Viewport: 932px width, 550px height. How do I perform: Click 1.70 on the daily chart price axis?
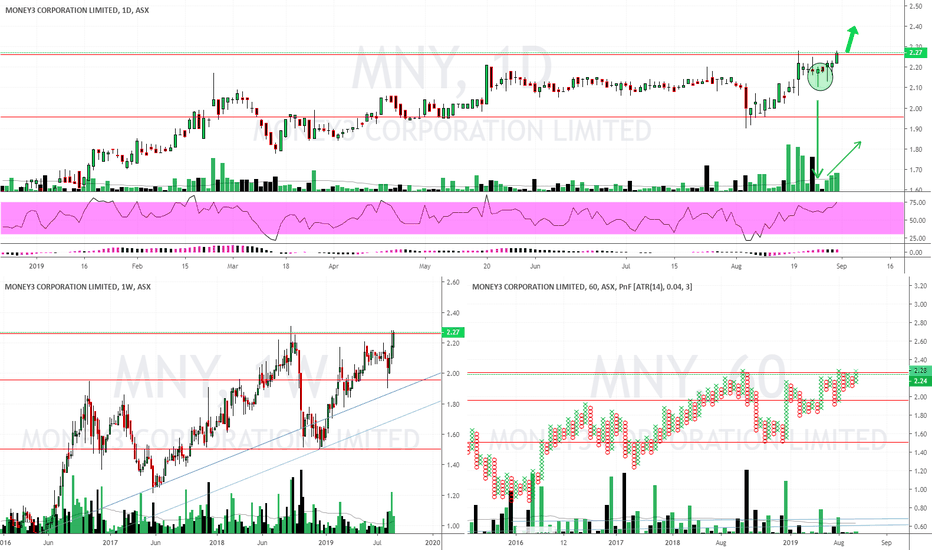[915, 170]
